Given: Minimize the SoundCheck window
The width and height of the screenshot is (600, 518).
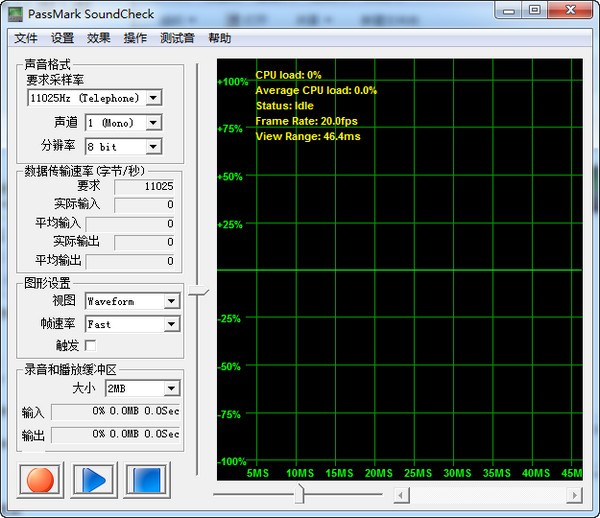Looking at the screenshot, I should point(509,10).
